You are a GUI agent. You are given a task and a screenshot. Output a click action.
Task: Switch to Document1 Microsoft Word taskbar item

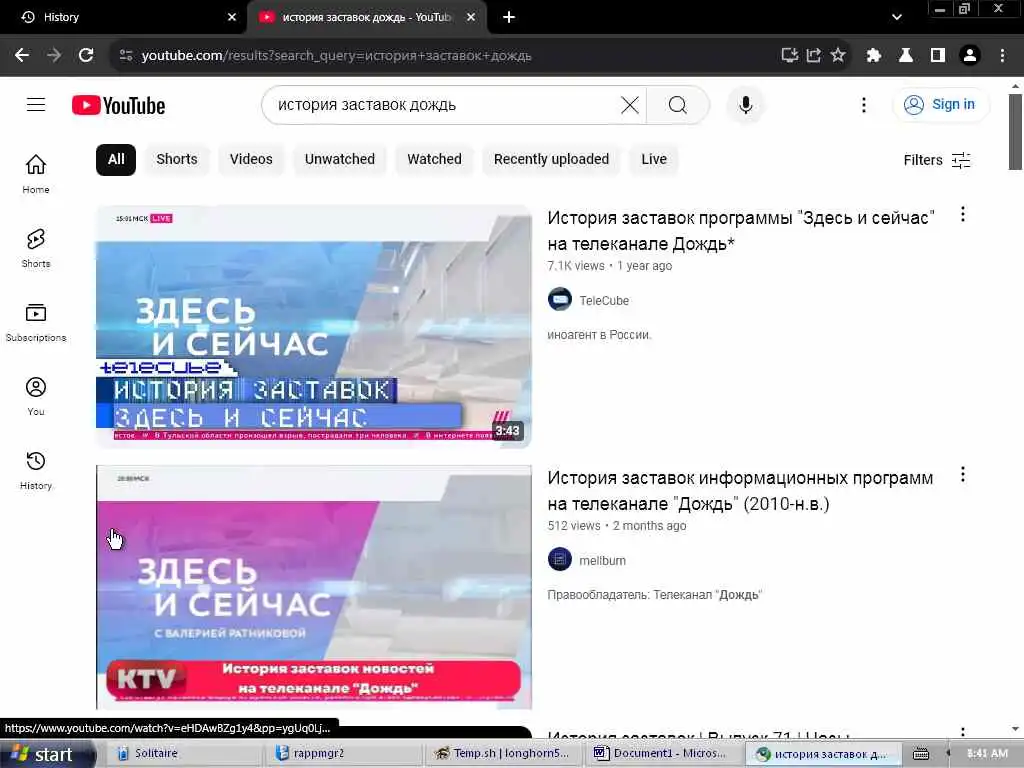664,754
